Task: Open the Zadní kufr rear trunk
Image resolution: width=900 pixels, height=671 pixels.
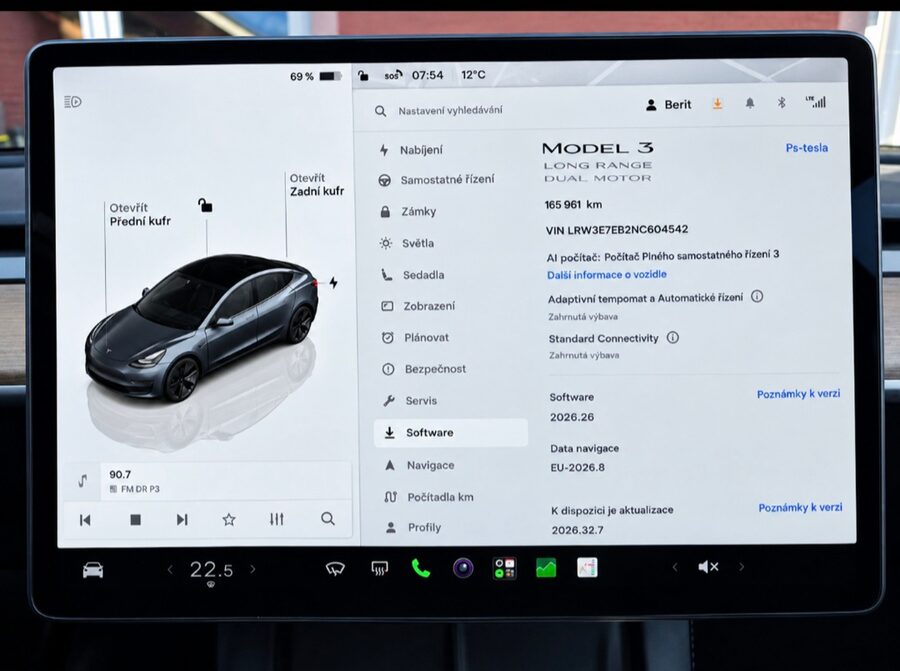Action: 316,185
